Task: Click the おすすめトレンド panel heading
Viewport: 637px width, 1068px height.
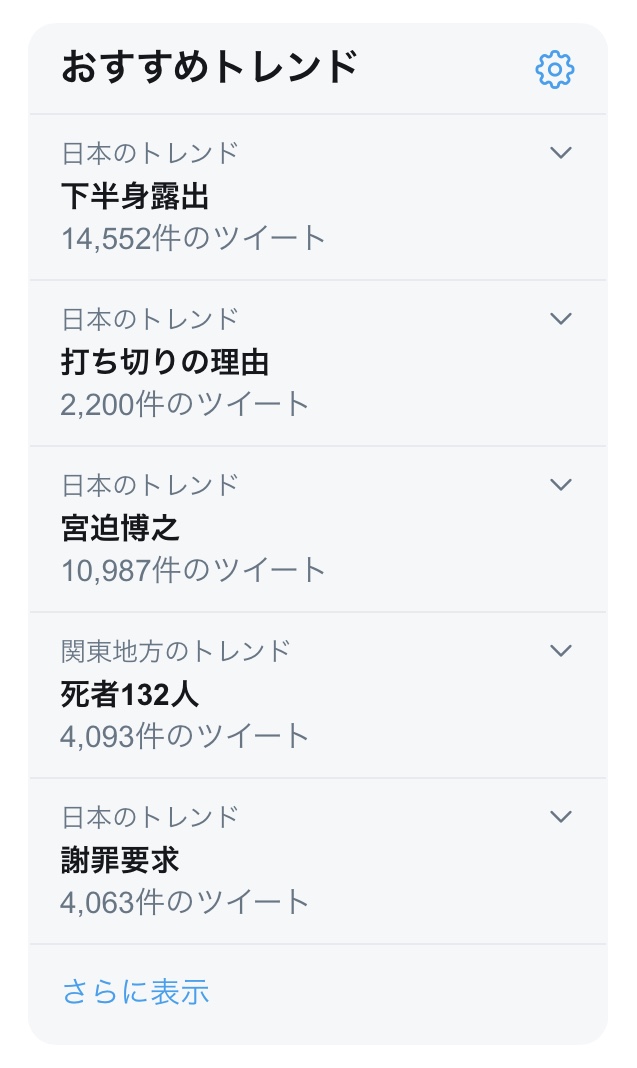Action: pyautogui.click(x=210, y=68)
